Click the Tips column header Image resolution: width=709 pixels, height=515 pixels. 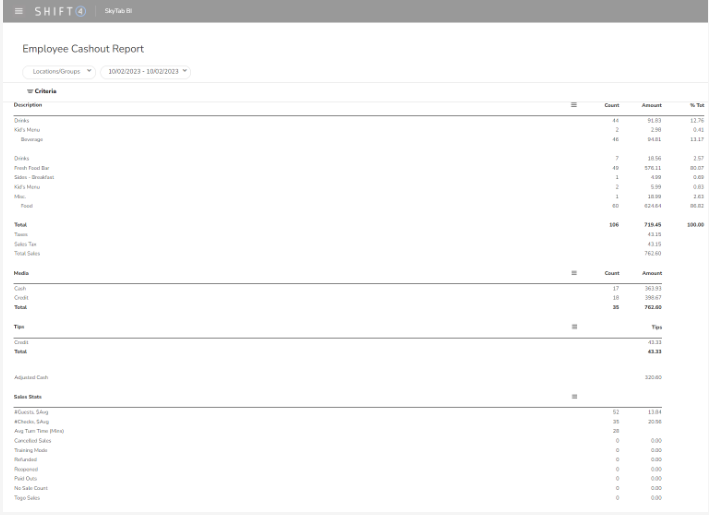click(x=655, y=326)
